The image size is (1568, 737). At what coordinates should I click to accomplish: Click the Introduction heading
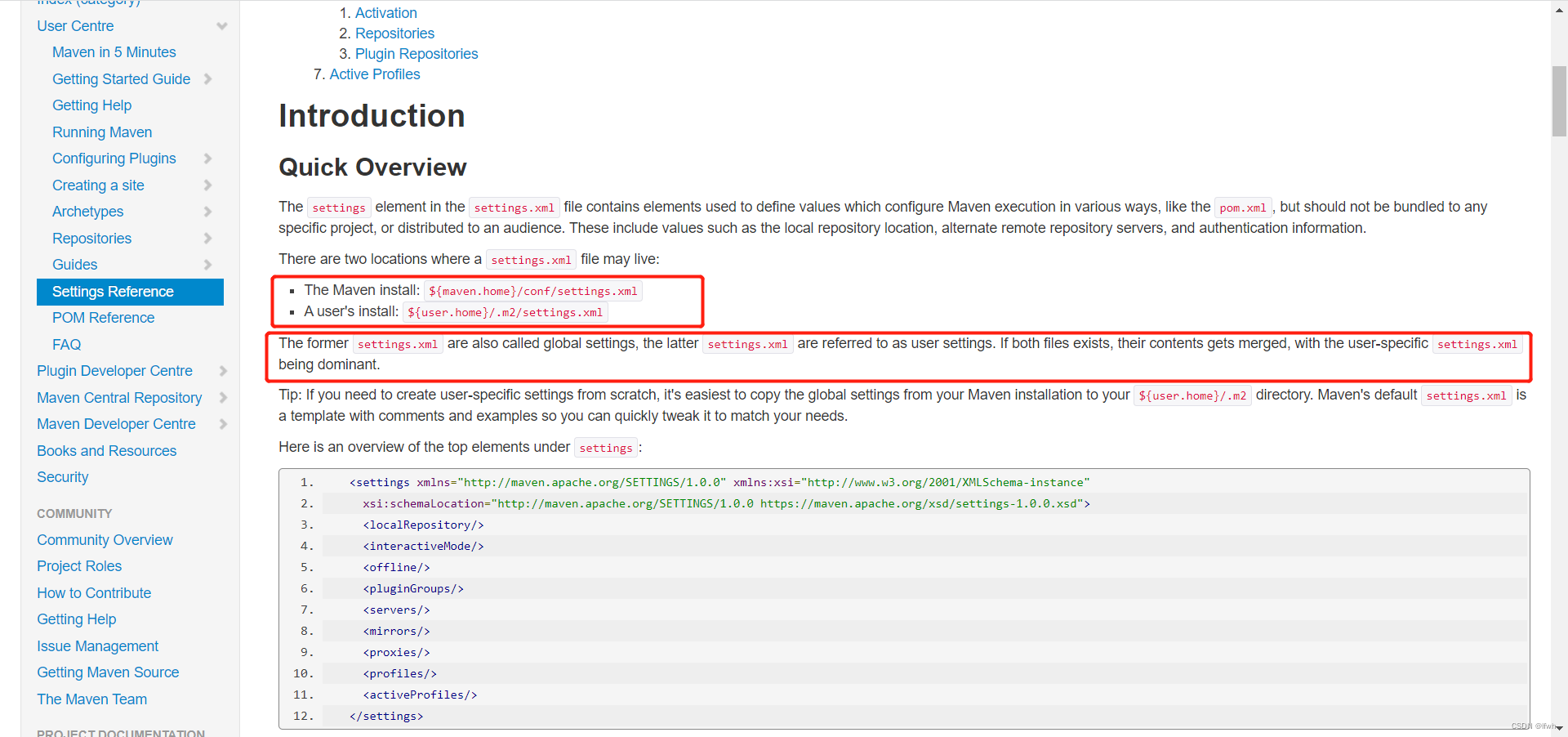(x=372, y=116)
